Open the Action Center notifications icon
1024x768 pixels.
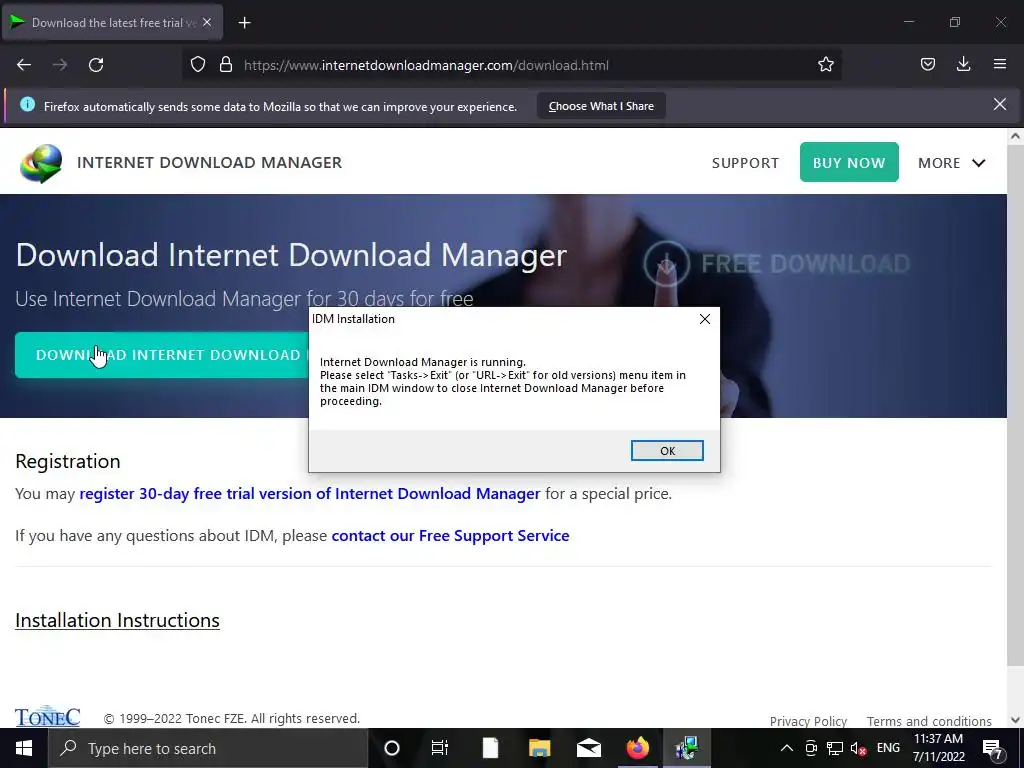[993, 748]
